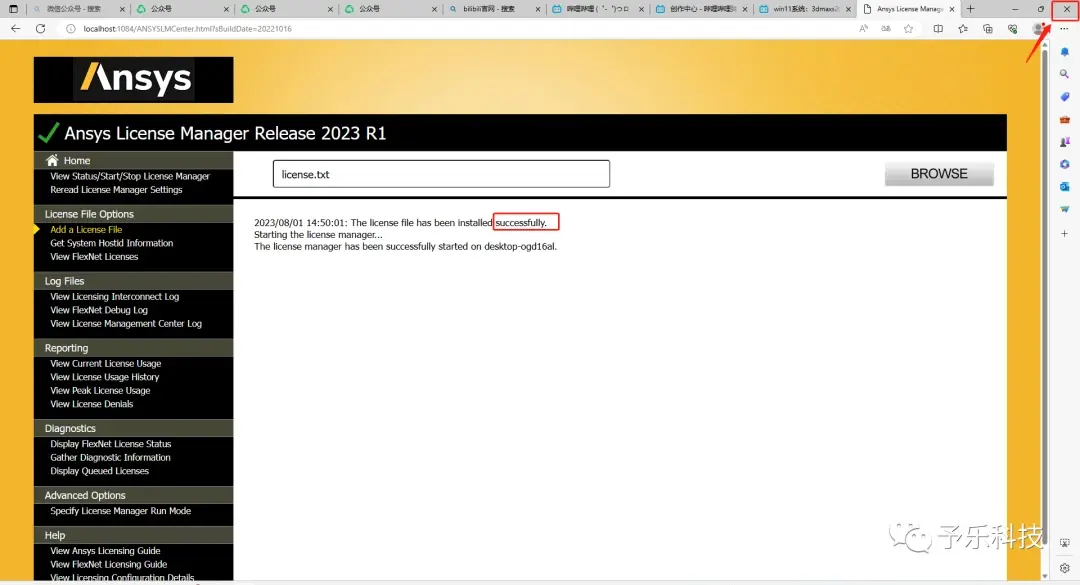Open View FlexNet Licensing Guide

tap(108, 564)
